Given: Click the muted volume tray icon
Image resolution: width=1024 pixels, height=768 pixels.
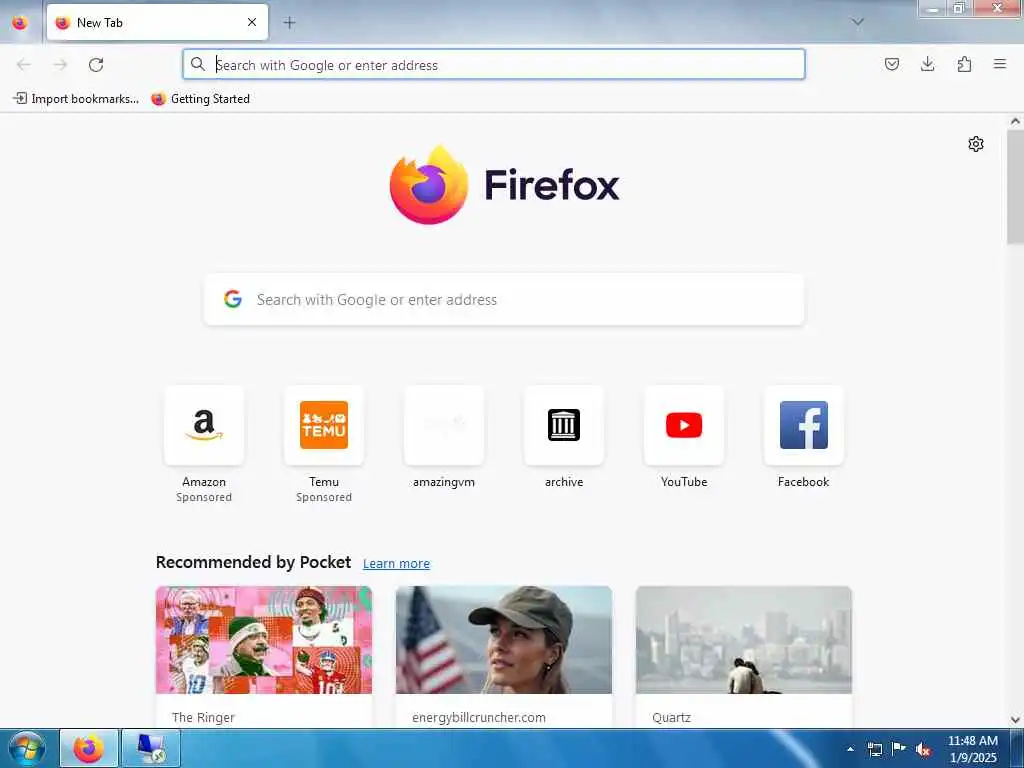Looking at the screenshot, I should click(923, 750).
